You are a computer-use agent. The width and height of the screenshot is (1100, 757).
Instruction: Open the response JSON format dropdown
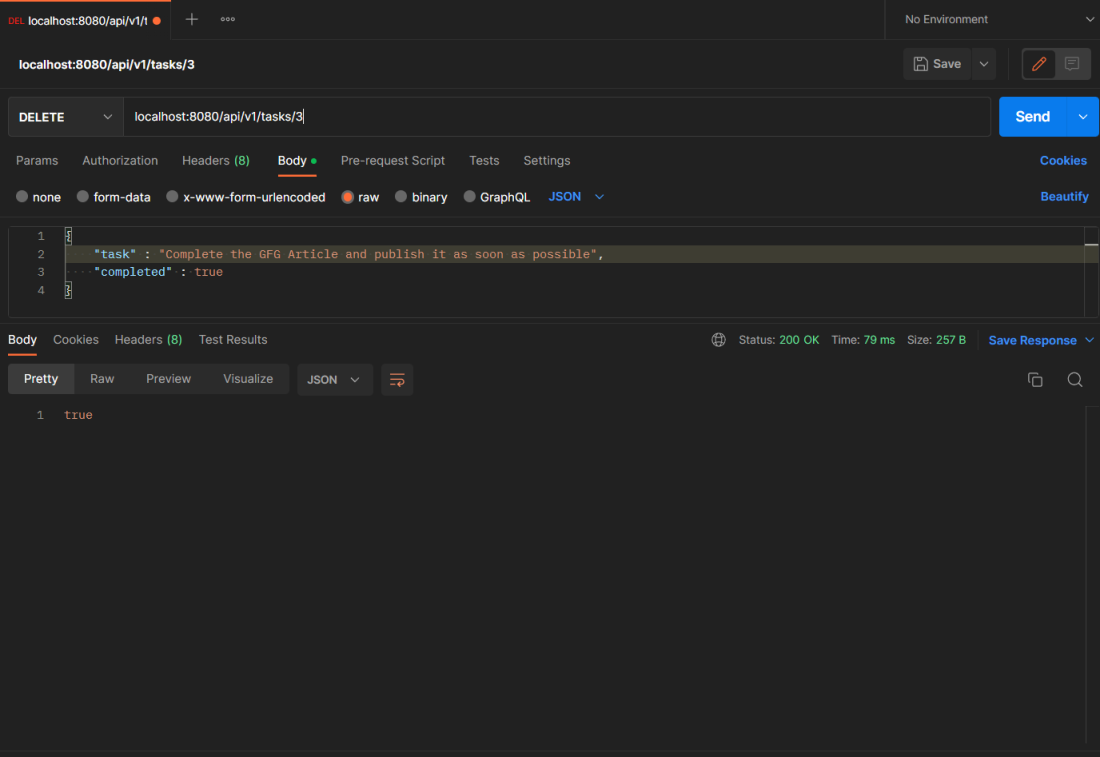point(335,380)
